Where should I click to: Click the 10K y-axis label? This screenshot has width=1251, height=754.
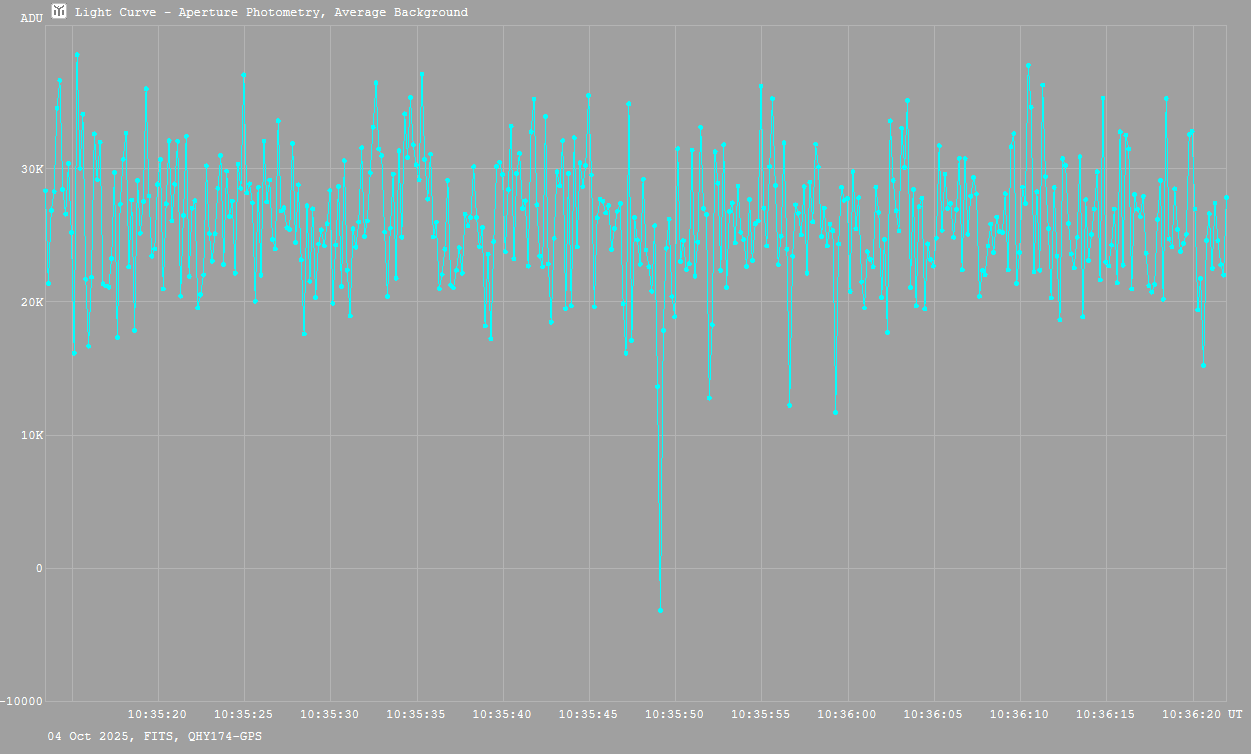pos(32,436)
